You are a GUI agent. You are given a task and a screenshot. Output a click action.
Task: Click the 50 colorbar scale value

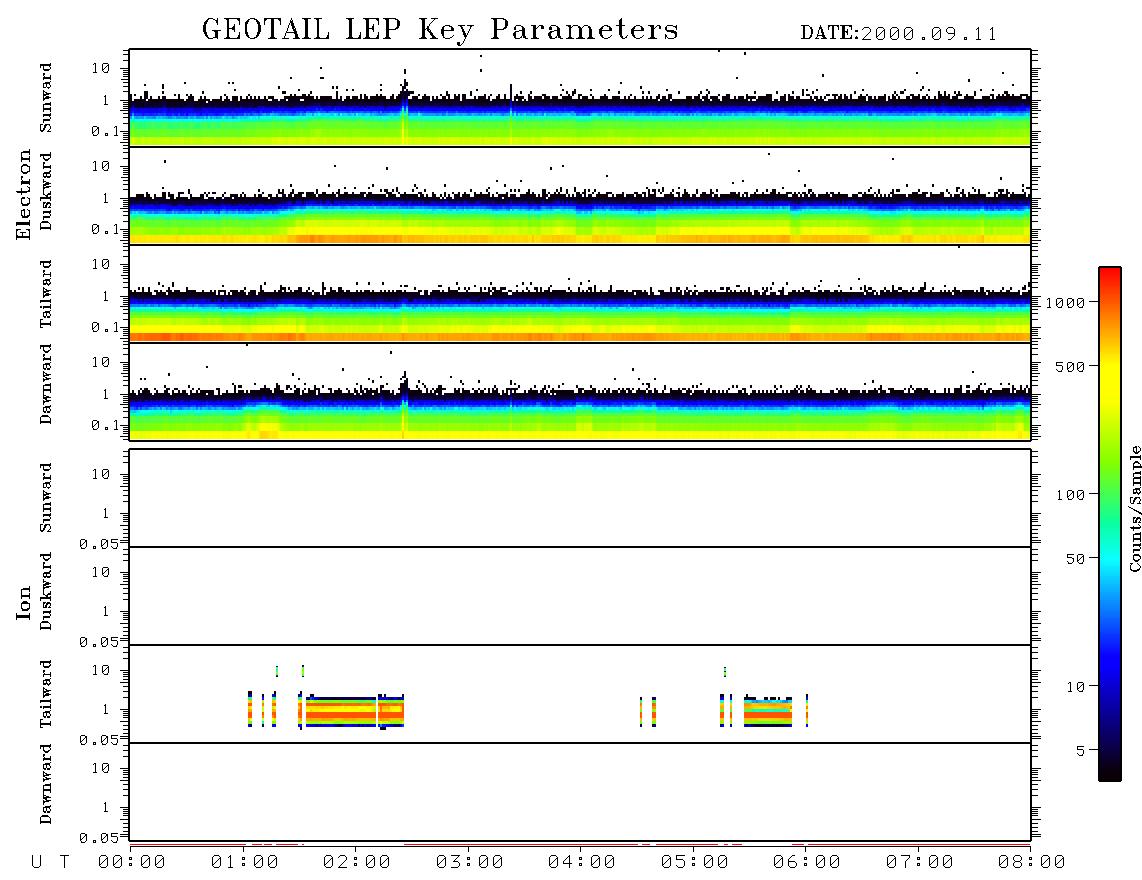coord(1075,559)
